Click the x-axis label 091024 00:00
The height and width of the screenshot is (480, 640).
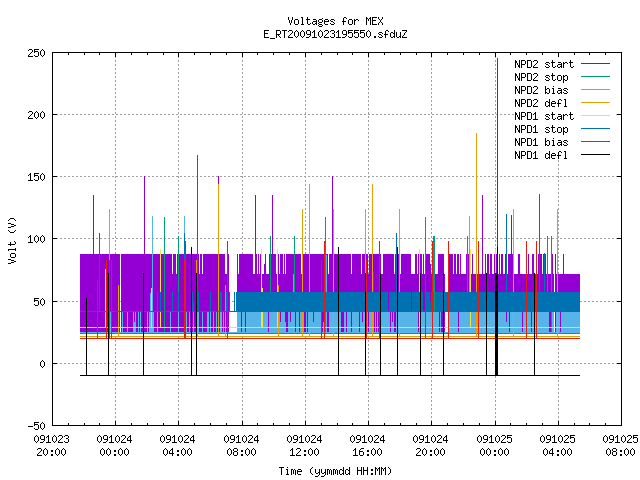point(115,446)
